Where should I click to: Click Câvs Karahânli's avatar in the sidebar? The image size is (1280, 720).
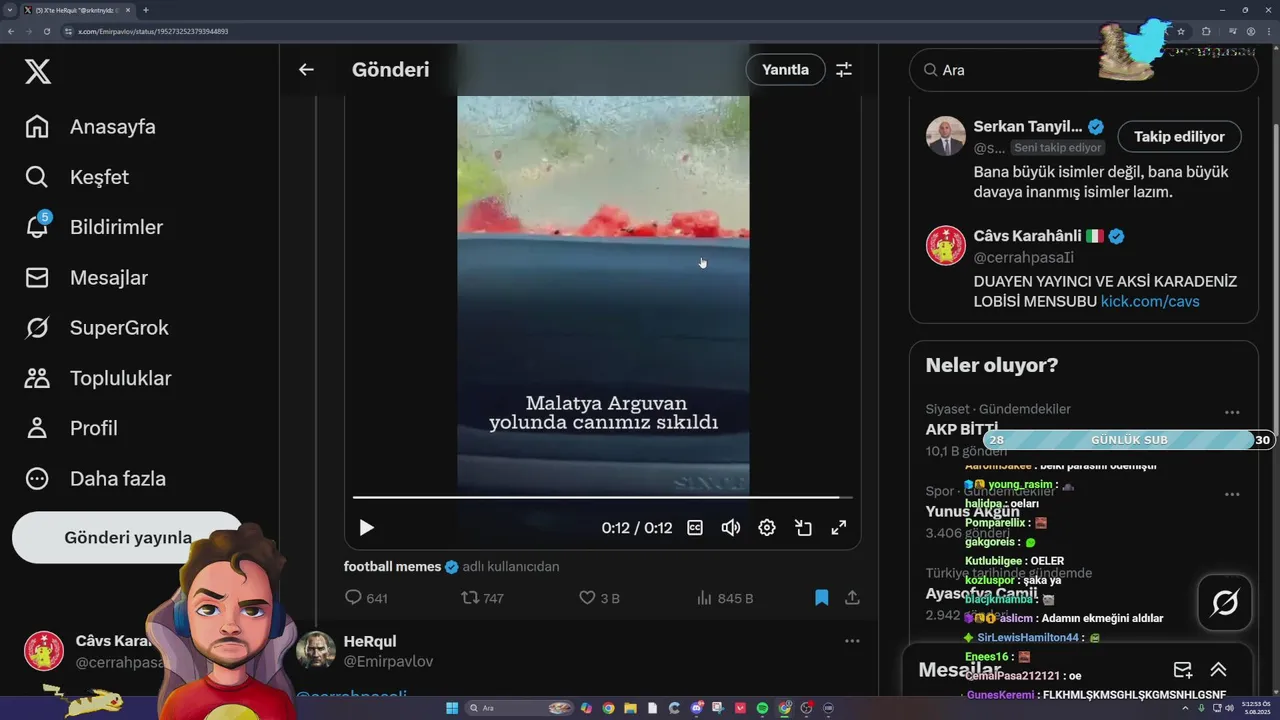click(945, 246)
